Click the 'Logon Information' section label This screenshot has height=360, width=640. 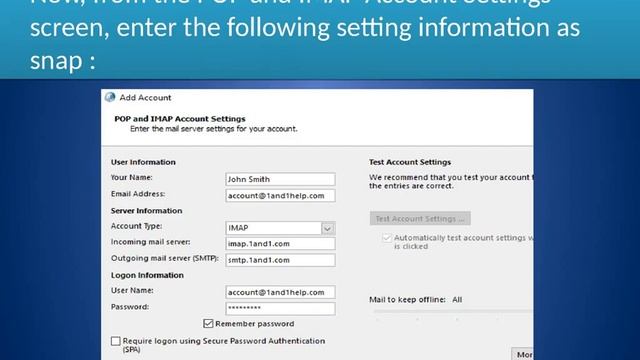(x=147, y=275)
